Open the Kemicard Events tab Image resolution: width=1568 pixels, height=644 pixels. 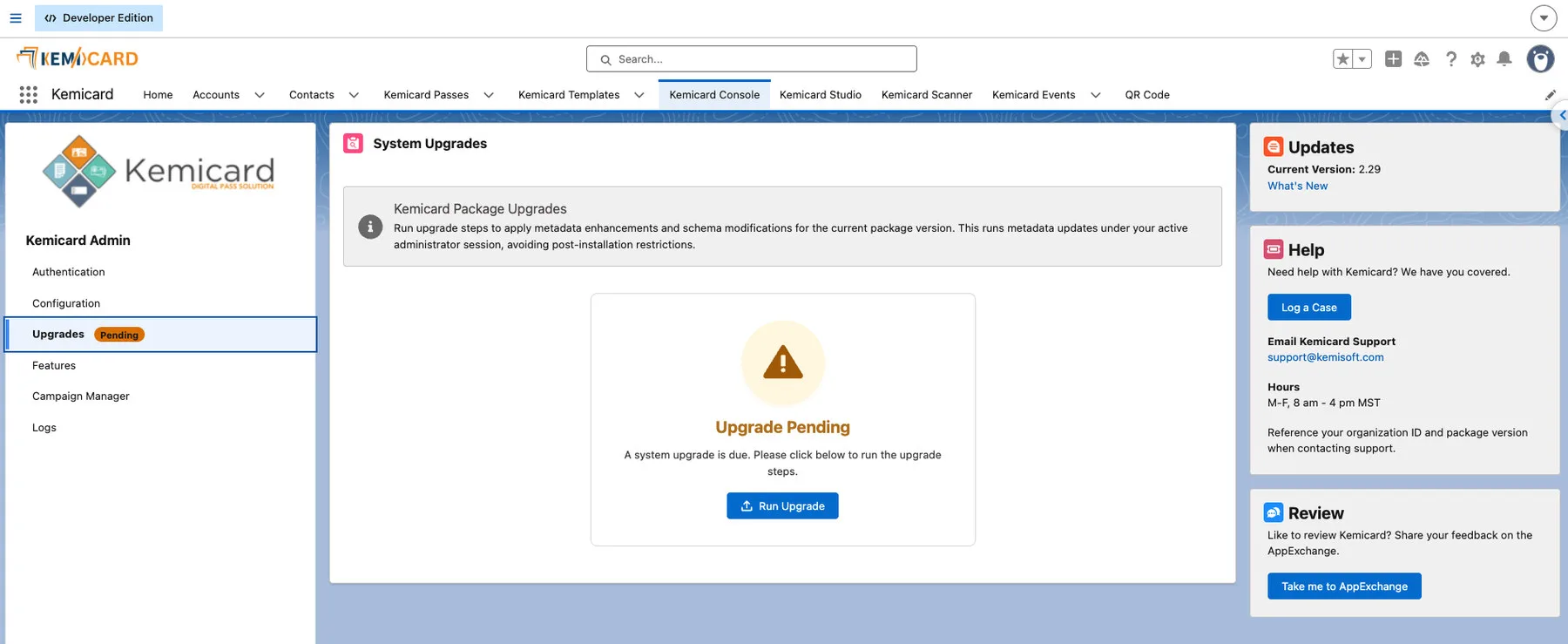[1034, 95]
